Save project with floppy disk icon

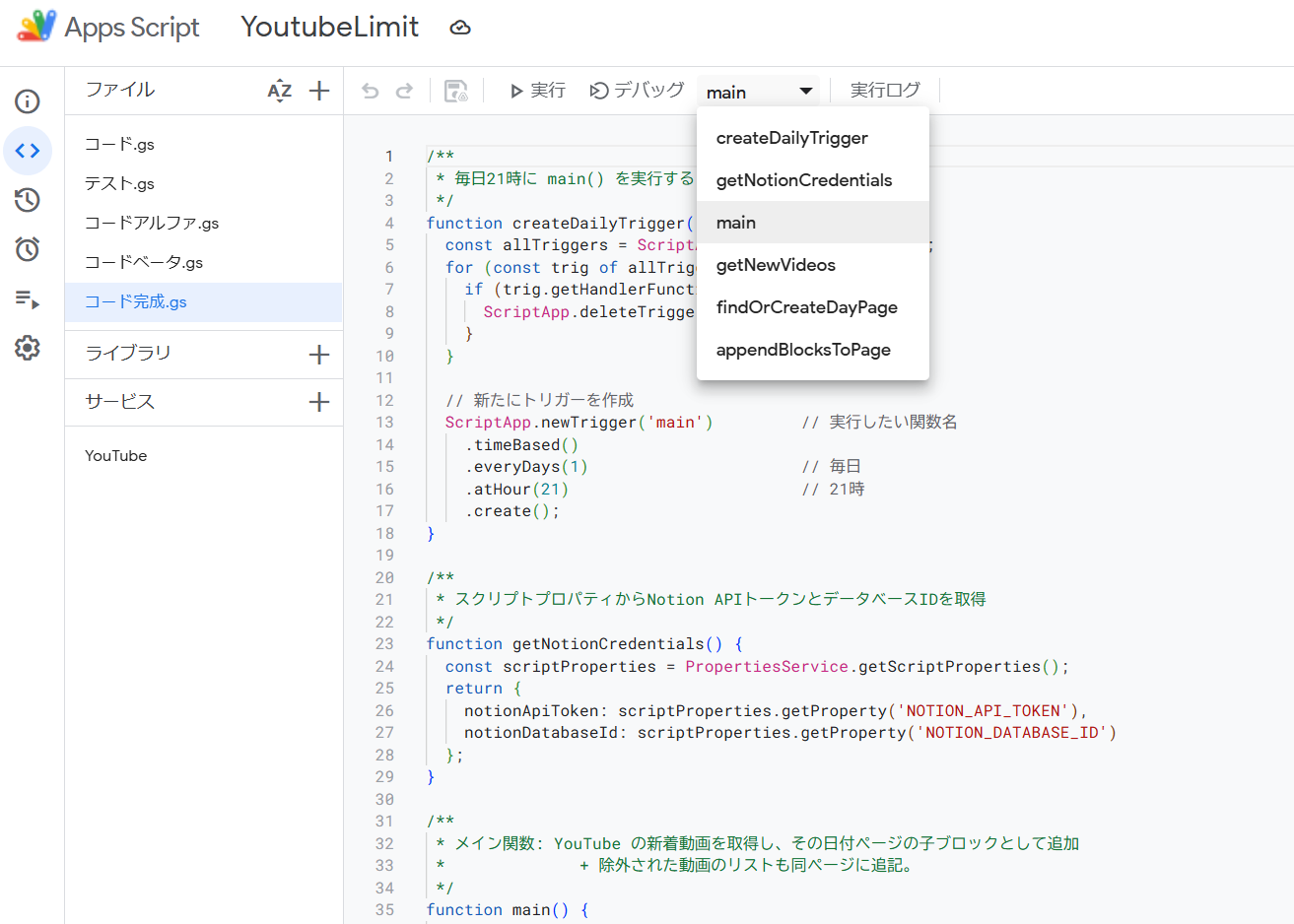456,91
